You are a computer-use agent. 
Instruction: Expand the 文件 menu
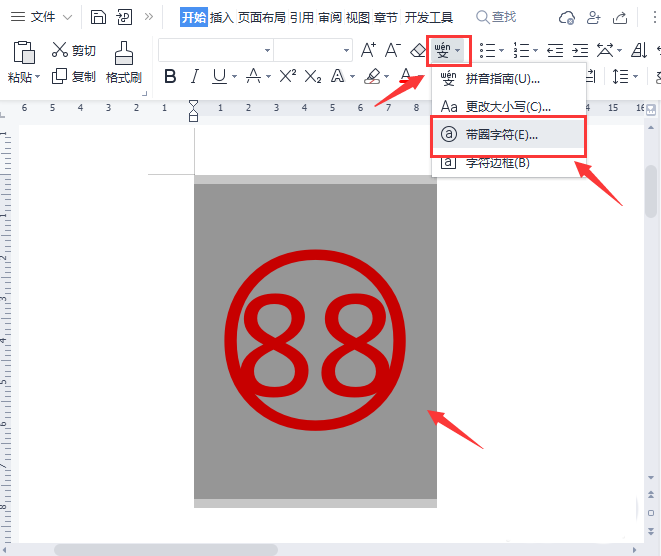pyautogui.click(x=41, y=17)
